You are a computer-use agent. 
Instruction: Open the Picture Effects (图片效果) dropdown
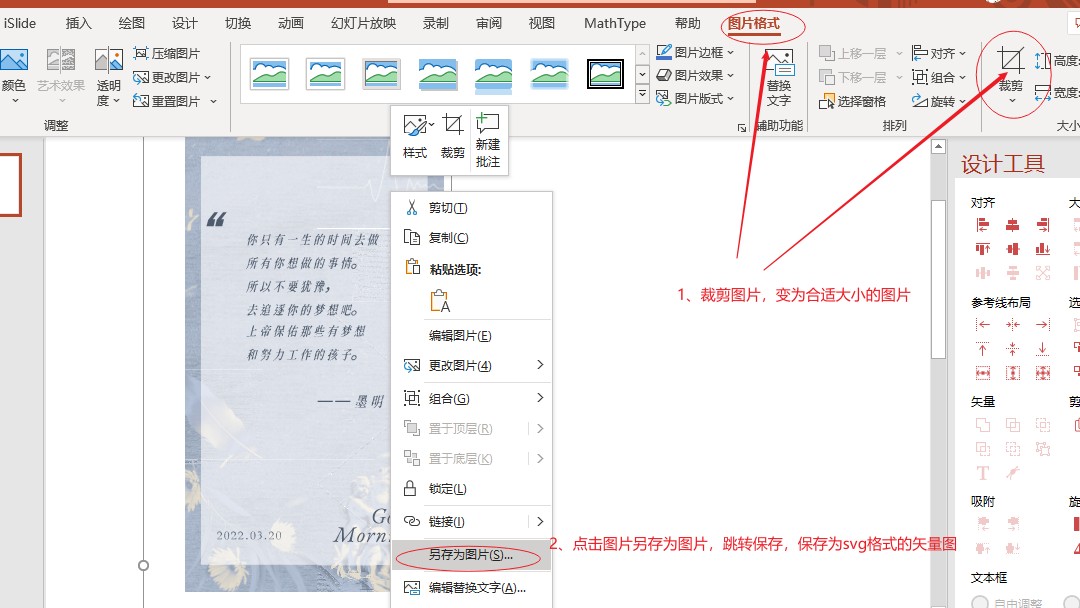(696, 75)
